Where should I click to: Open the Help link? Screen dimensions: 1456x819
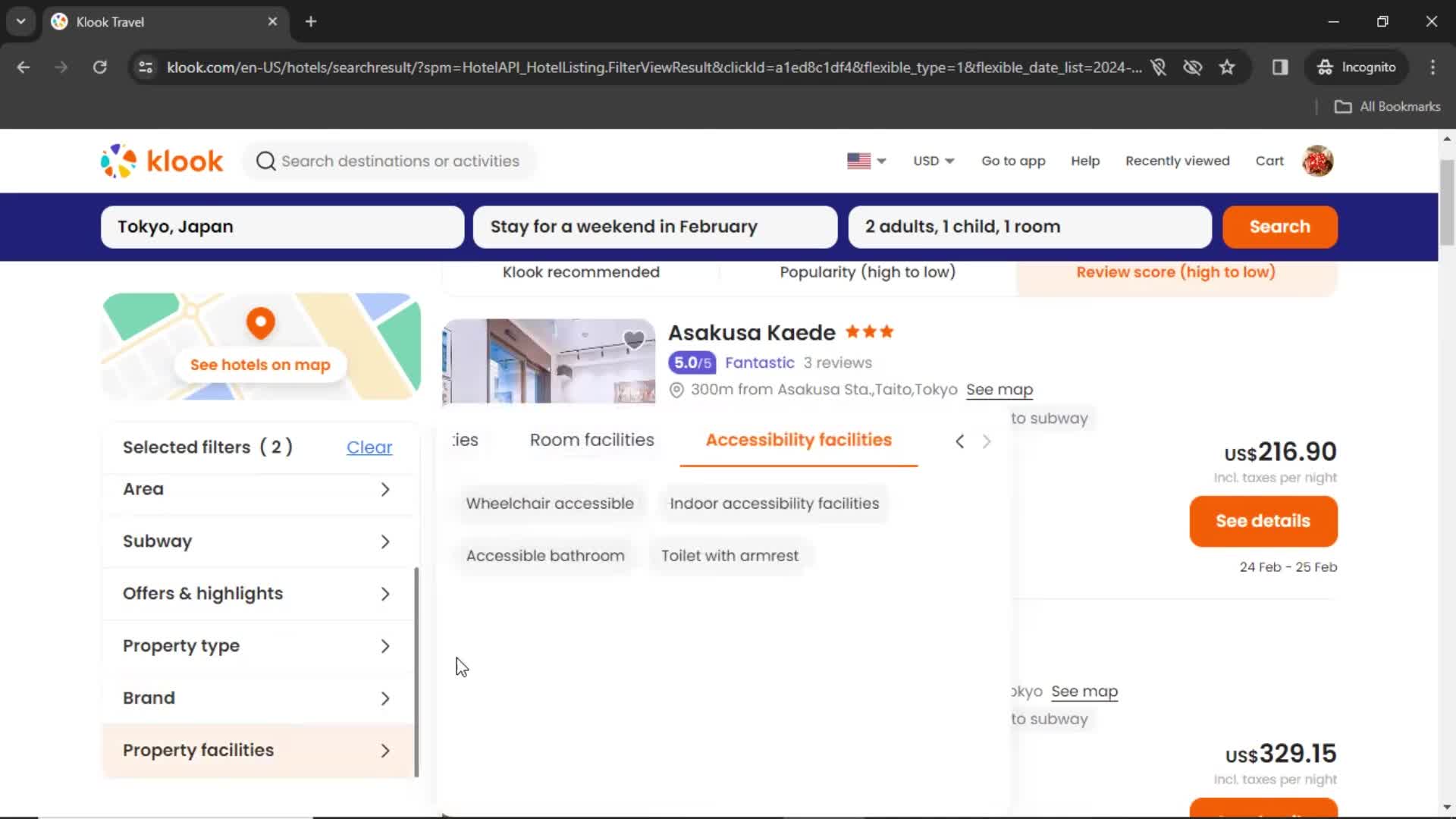pyautogui.click(x=1085, y=161)
